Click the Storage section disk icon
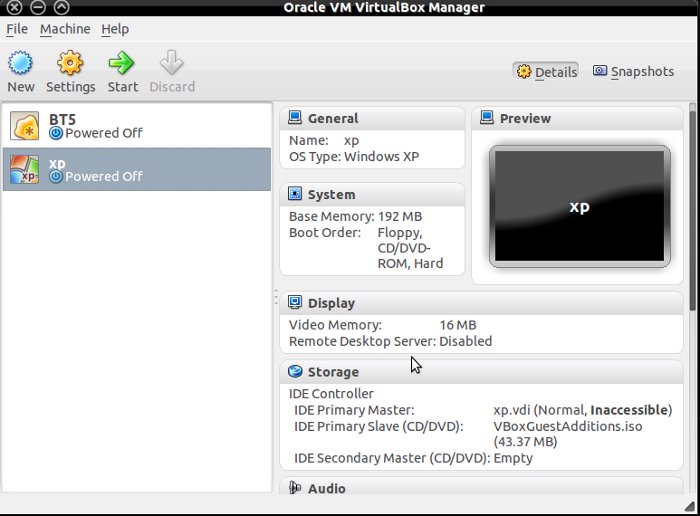Image resolution: width=700 pixels, height=516 pixels. (x=295, y=371)
